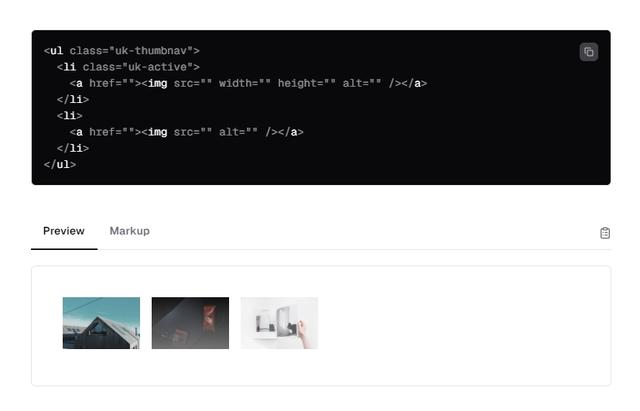Copy the code block with the copy icon

pyautogui.click(x=589, y=52)
